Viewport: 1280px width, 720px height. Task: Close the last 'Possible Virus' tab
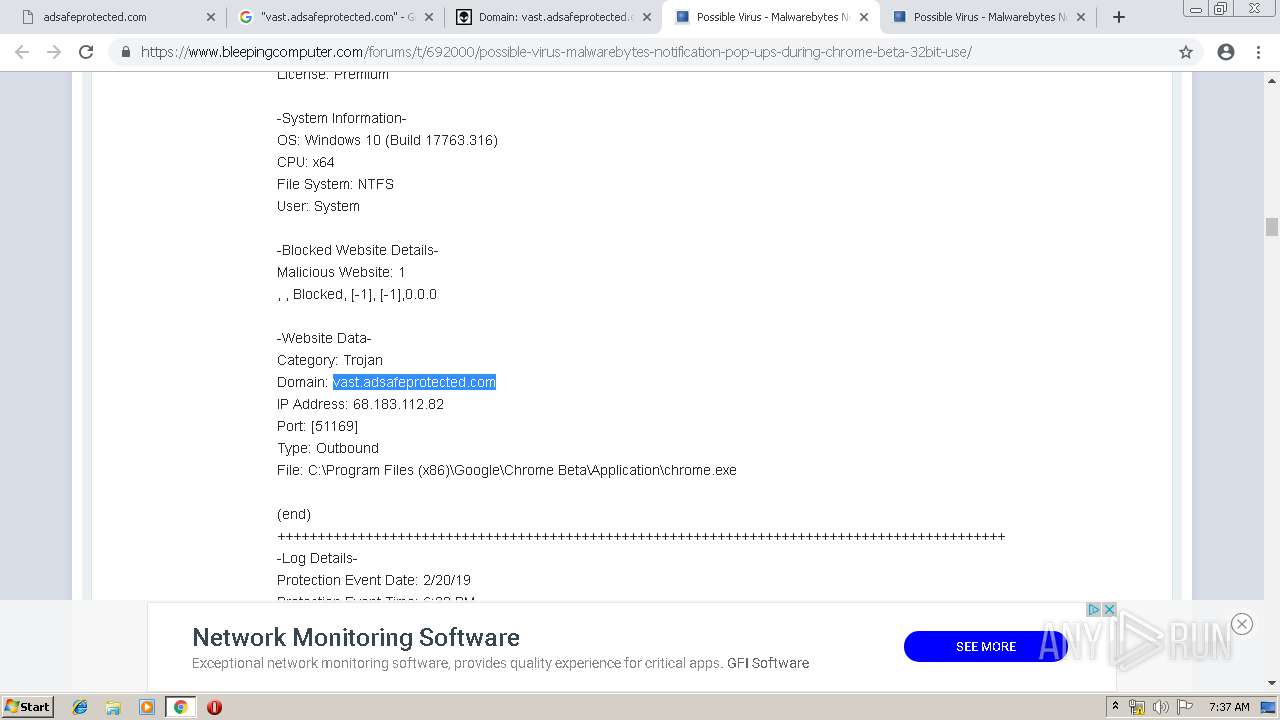tap(1081, 17)
